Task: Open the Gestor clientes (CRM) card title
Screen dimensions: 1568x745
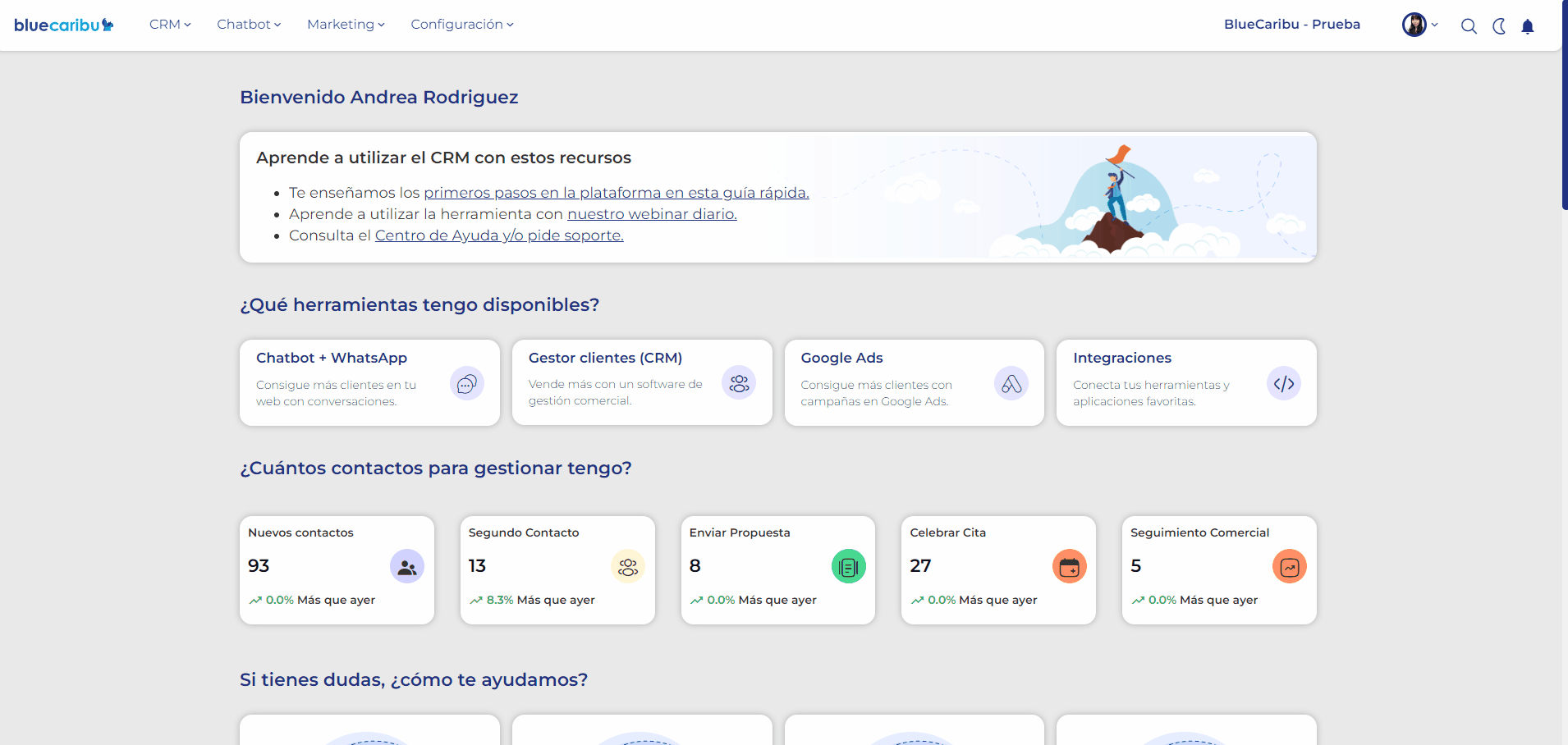Action: [606, 358]
